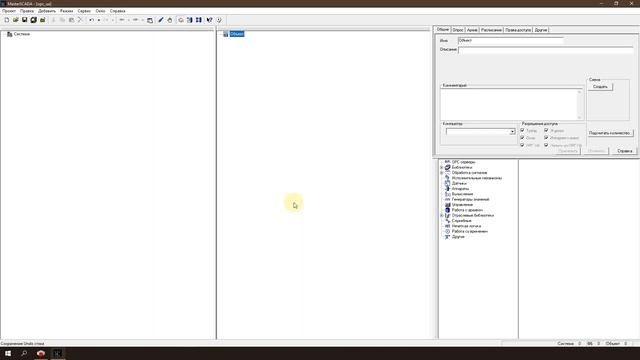Click the MasterSCADA taskbar icon

(x=58, y=353)
